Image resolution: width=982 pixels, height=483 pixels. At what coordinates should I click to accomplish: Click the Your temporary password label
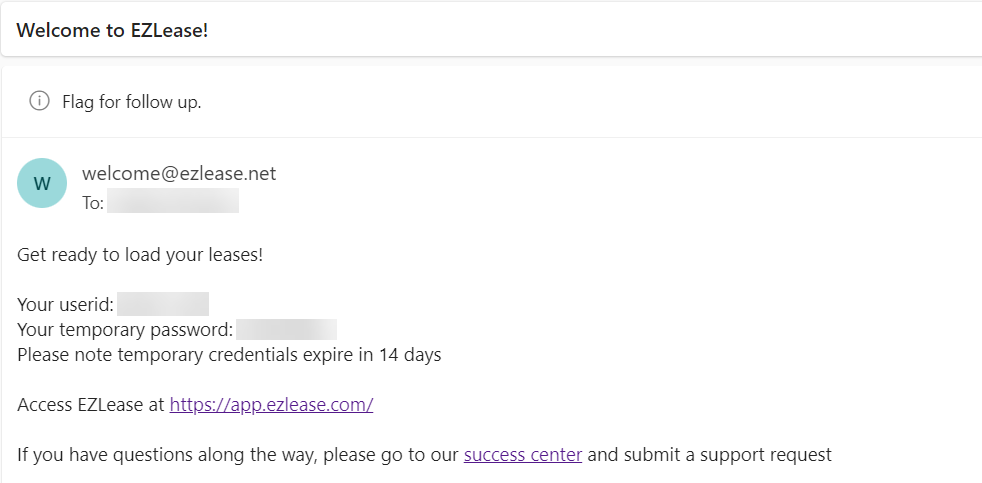(x=125, y=330)
